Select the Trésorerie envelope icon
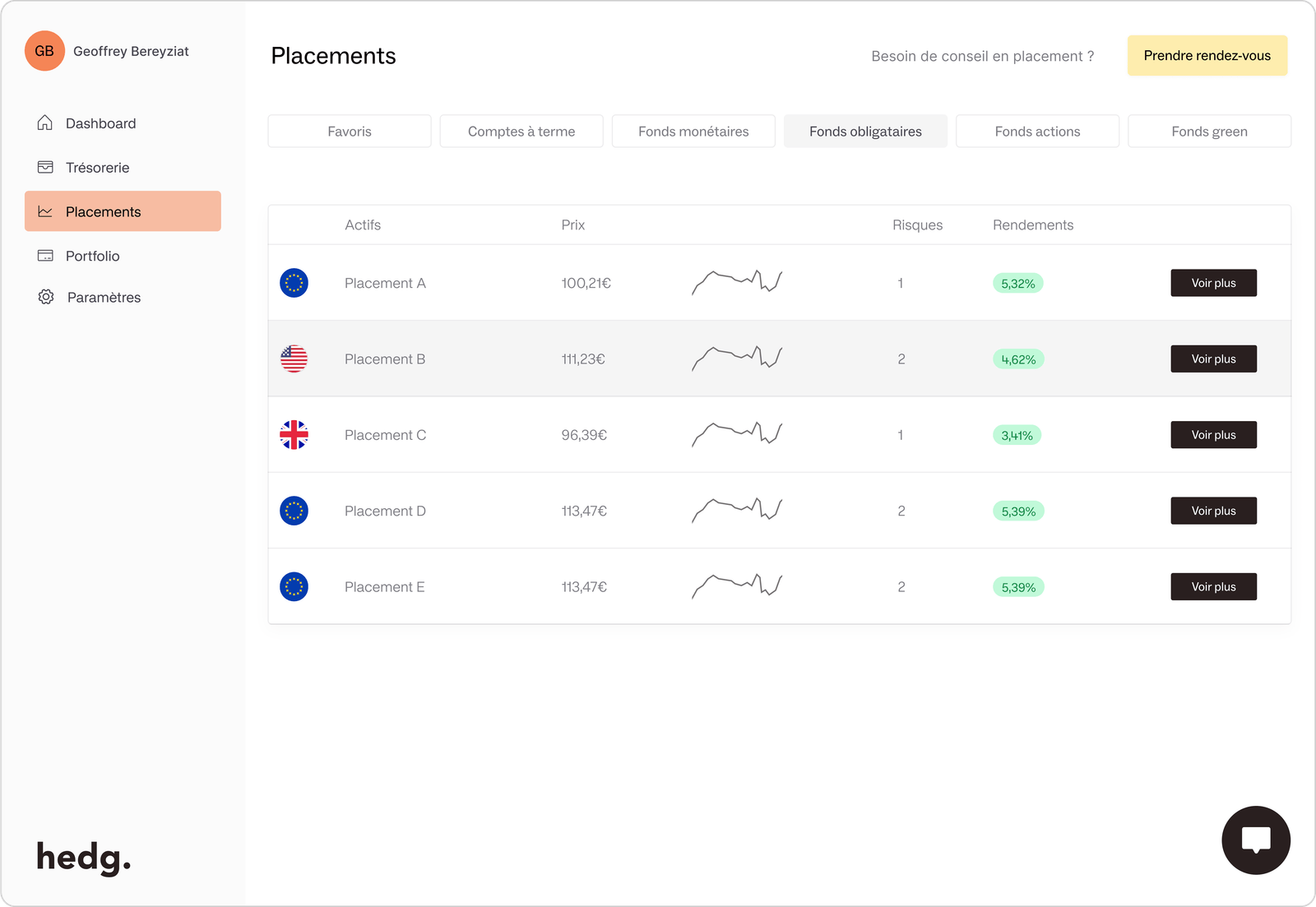 pyautogui.click(x=45, y=167)
